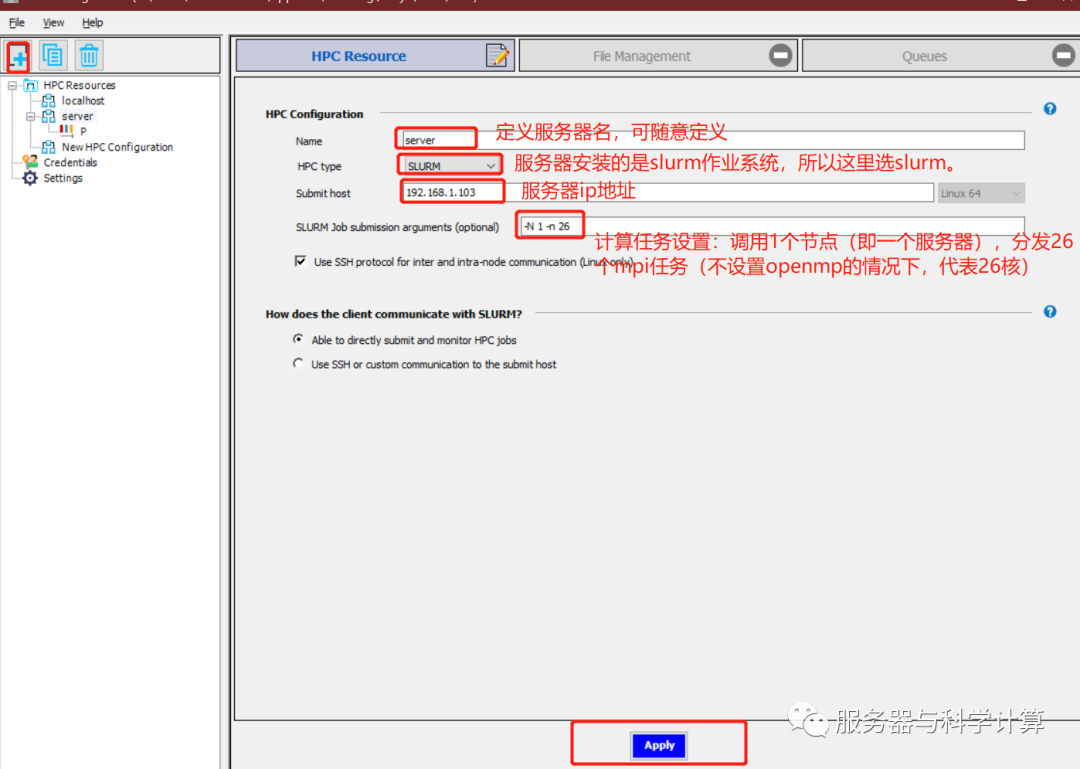Click the HPC Resources root node icon
This screenshot has width=1080, height=769.
pos(31,85)
